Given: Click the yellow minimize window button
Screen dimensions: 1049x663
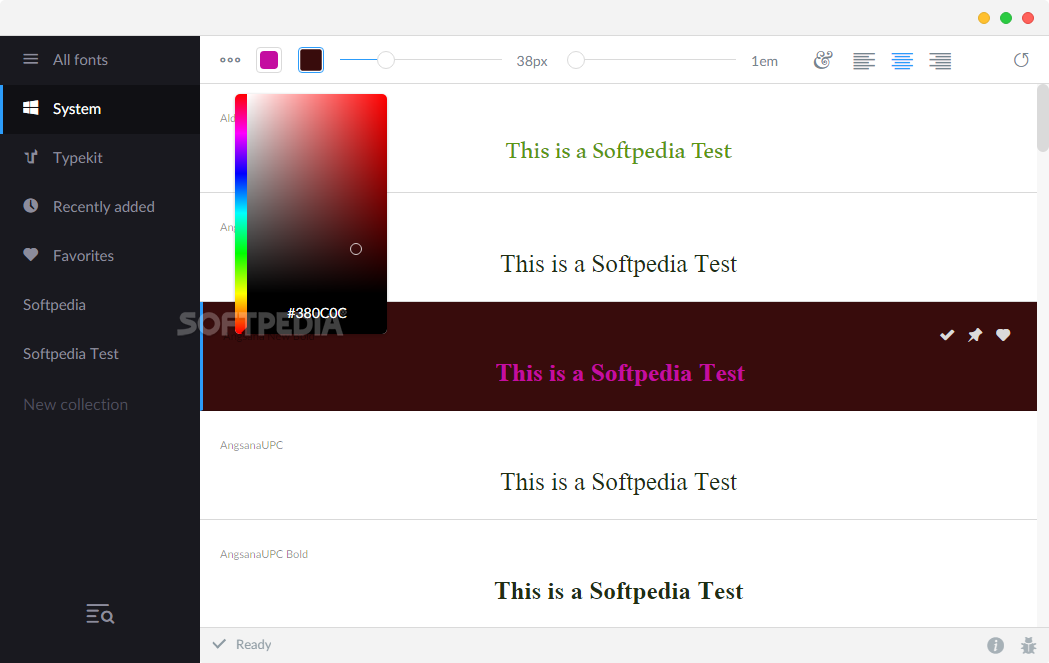Looking at the screenshot, I should coord(984,18).
